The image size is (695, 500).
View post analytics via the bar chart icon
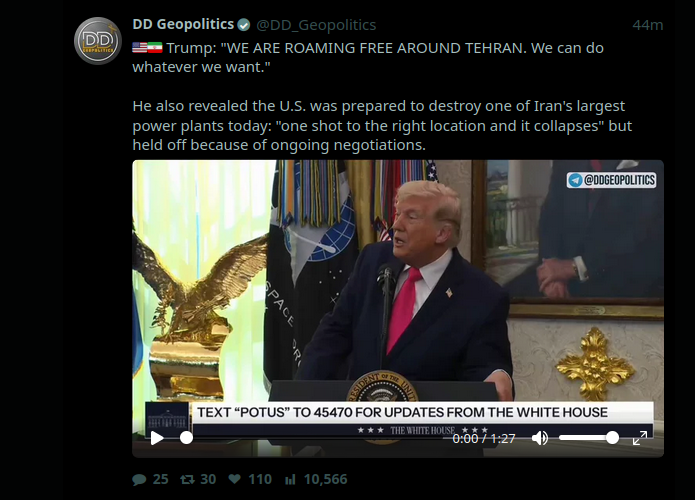click(290, 479)
